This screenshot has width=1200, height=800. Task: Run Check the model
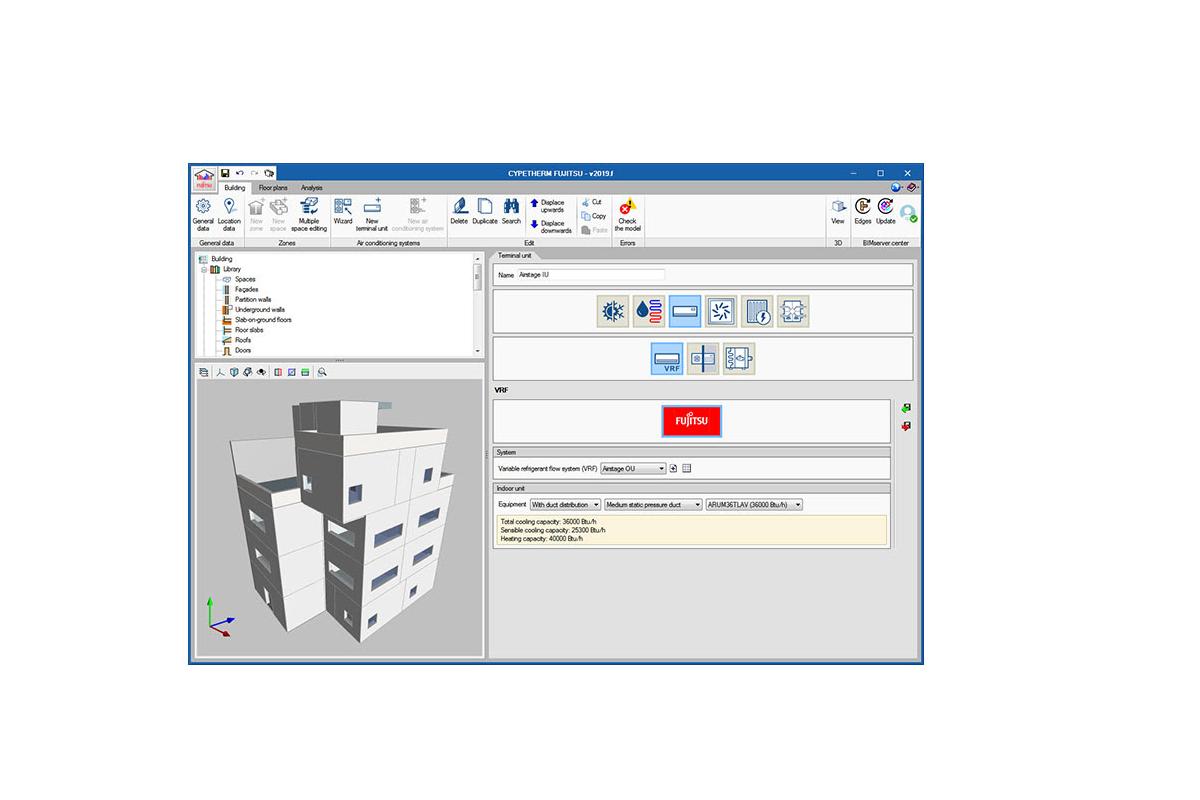click(x=627, y=214)
